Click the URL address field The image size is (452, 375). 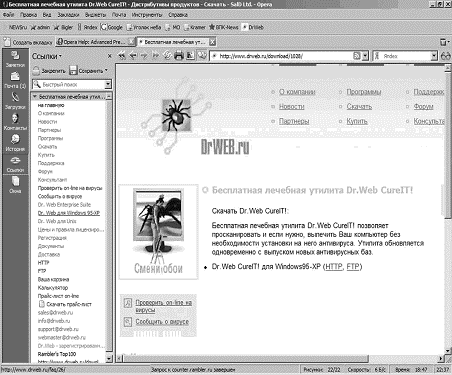click(x=285, y=56)
